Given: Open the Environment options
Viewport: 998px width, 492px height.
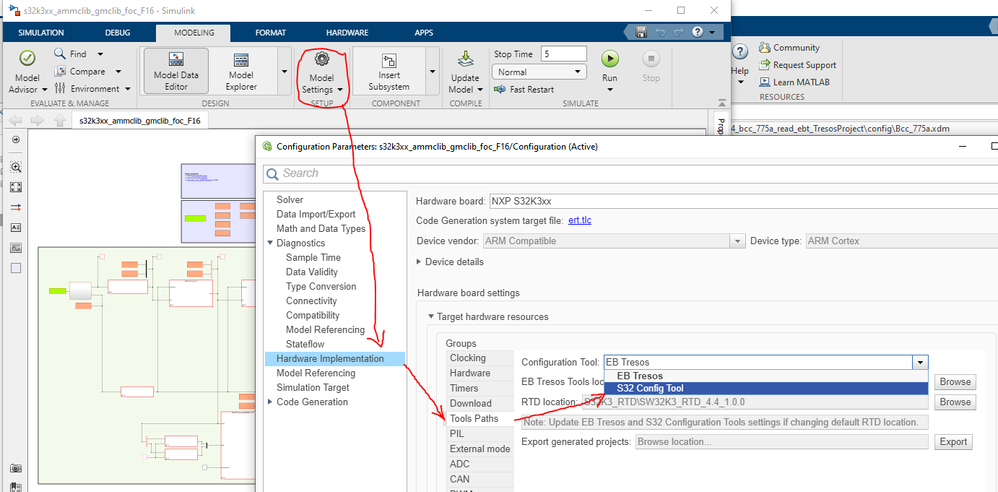Looking at the screenshot, I should coord(92,88).
